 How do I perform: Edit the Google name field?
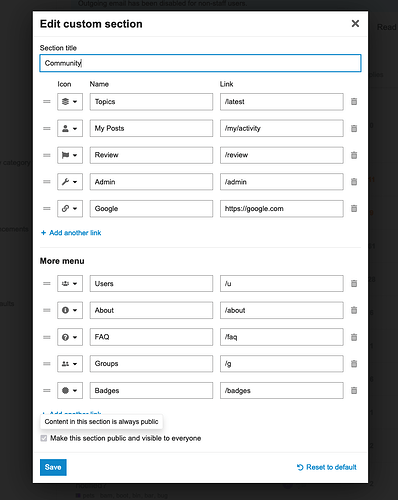[x=151, y=209]
